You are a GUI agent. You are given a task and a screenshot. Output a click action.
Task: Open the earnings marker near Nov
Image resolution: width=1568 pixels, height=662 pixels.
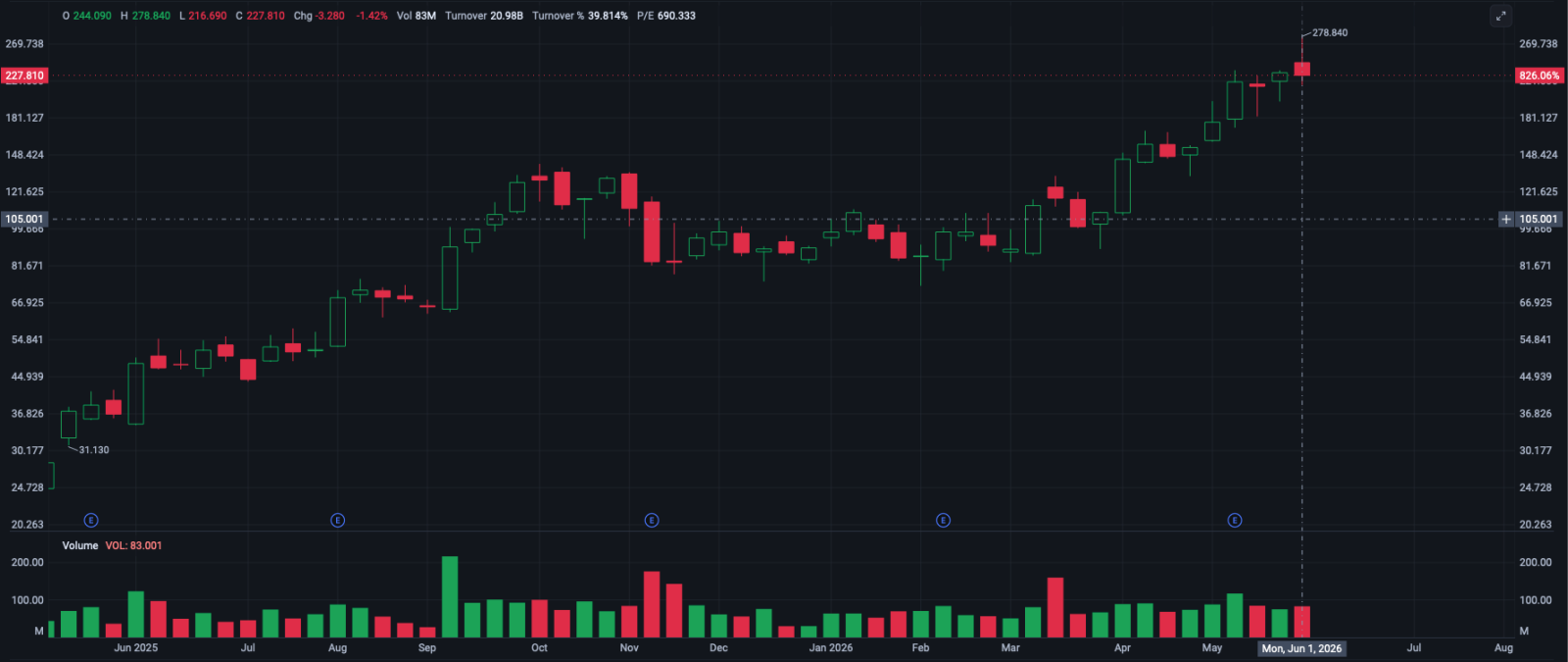click(x=652, y=520)
